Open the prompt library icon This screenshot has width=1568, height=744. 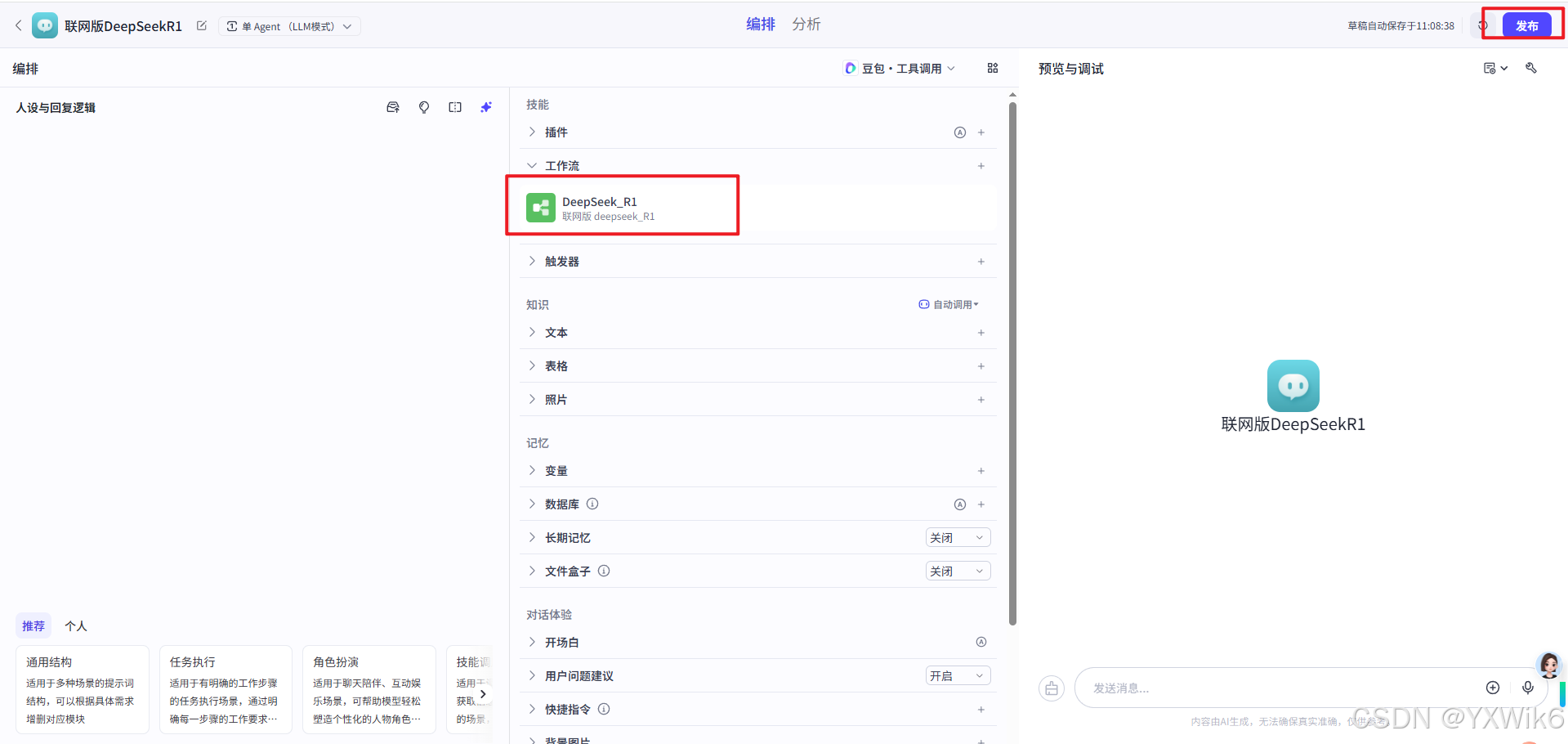coord(393,107)
